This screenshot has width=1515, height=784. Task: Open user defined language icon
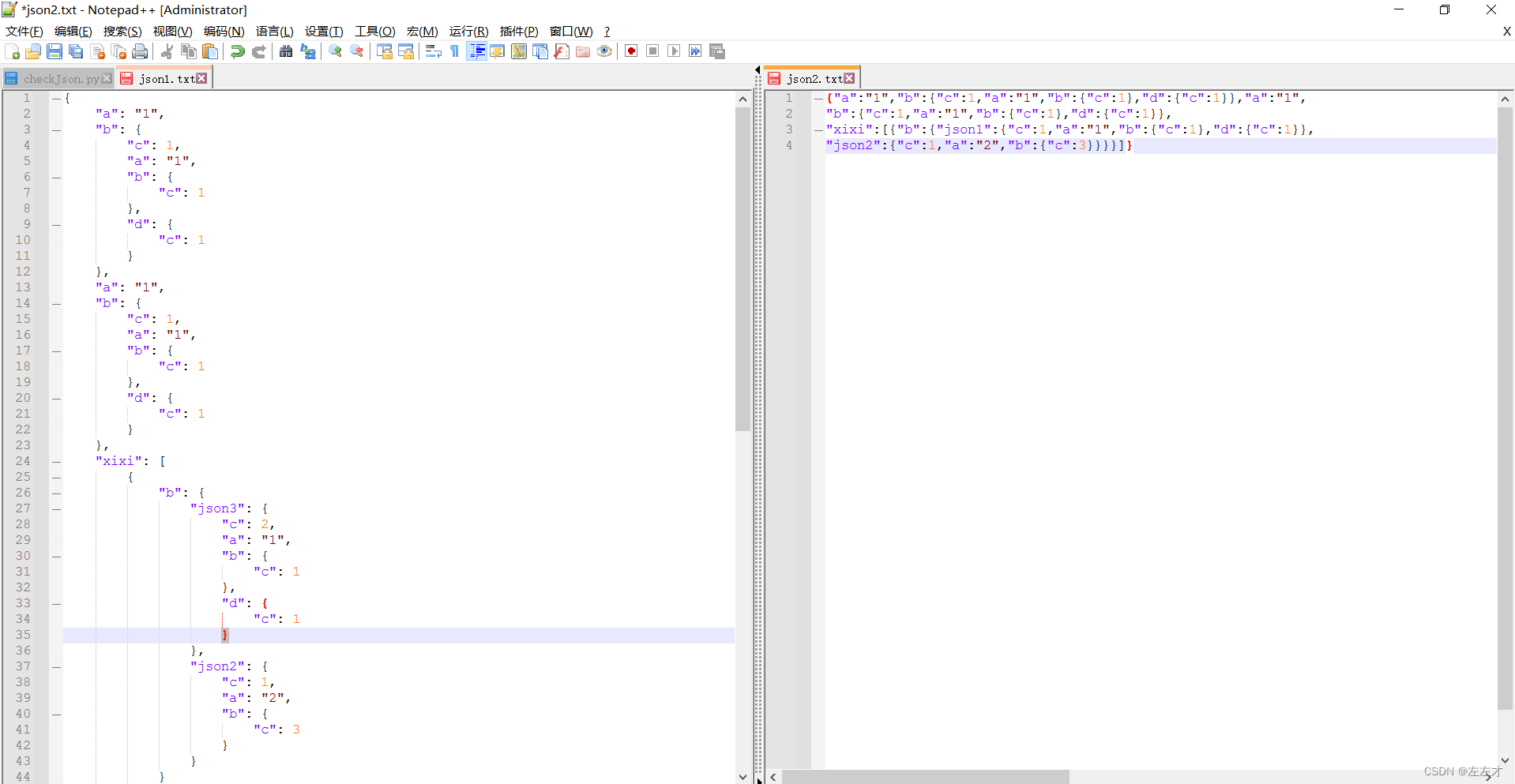498,51
